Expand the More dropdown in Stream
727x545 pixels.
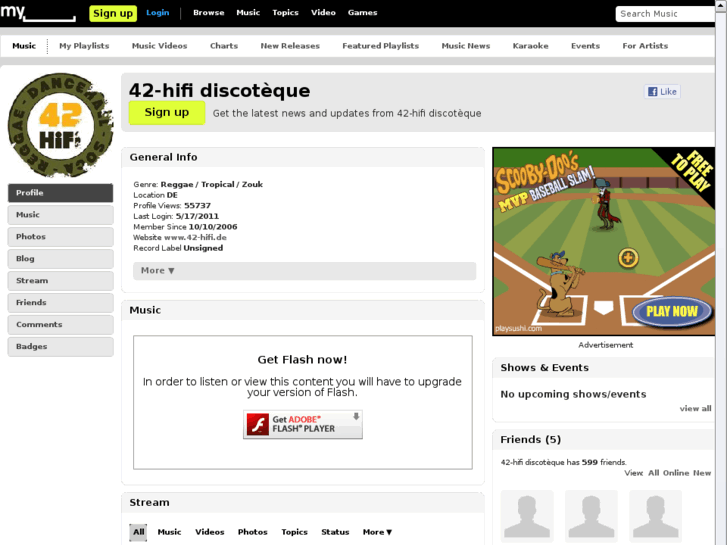click(x=377, y=532)
